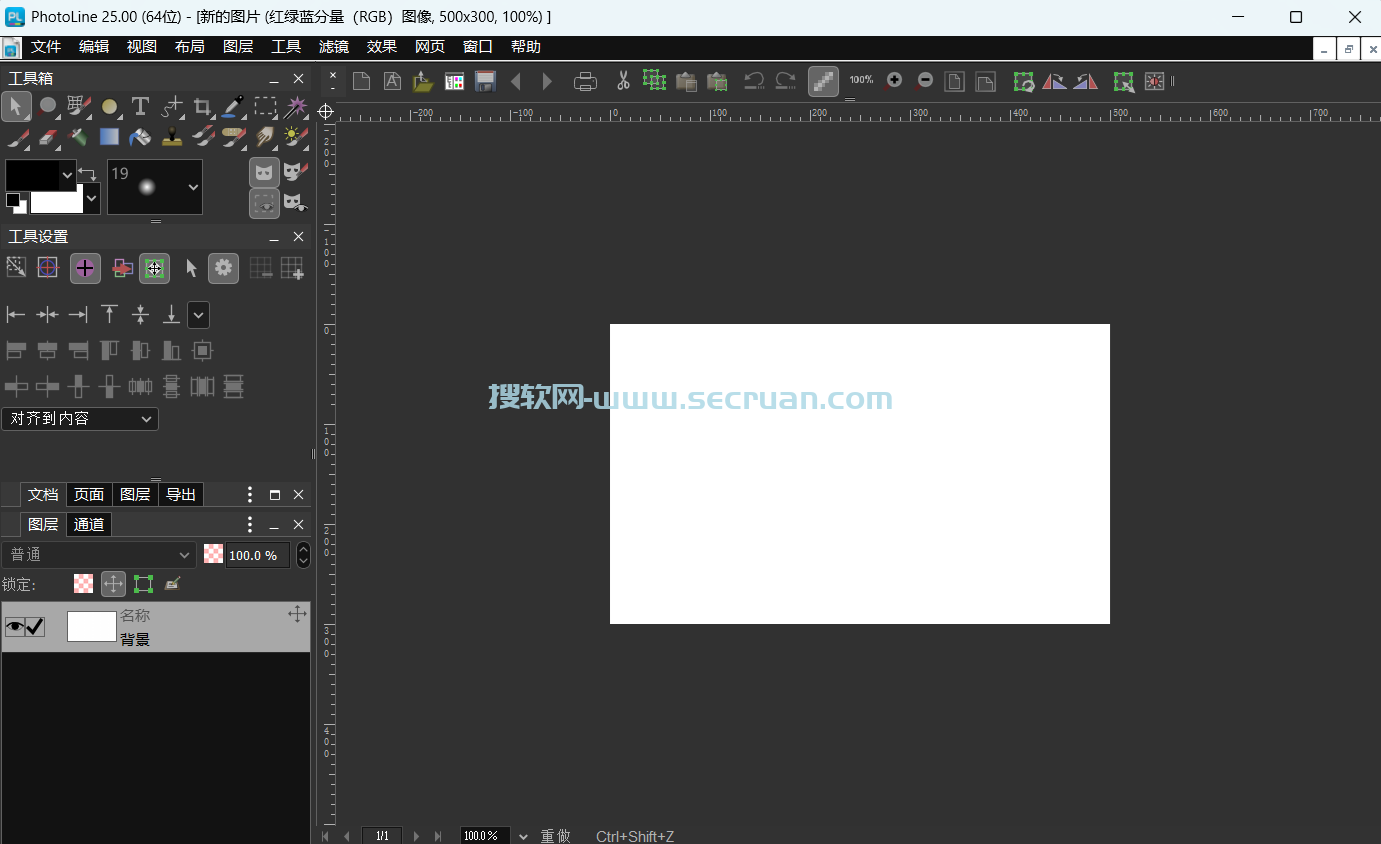Open the 普通 blend mode dropdown

tap(98, 555)
